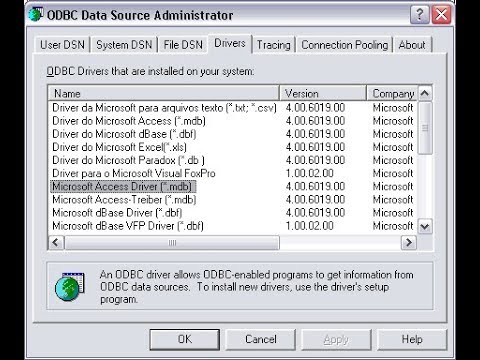Image resolution: width=480 pixels, height=360 pixels.
Task: Show the About tab
Action: tap(412, 45)
